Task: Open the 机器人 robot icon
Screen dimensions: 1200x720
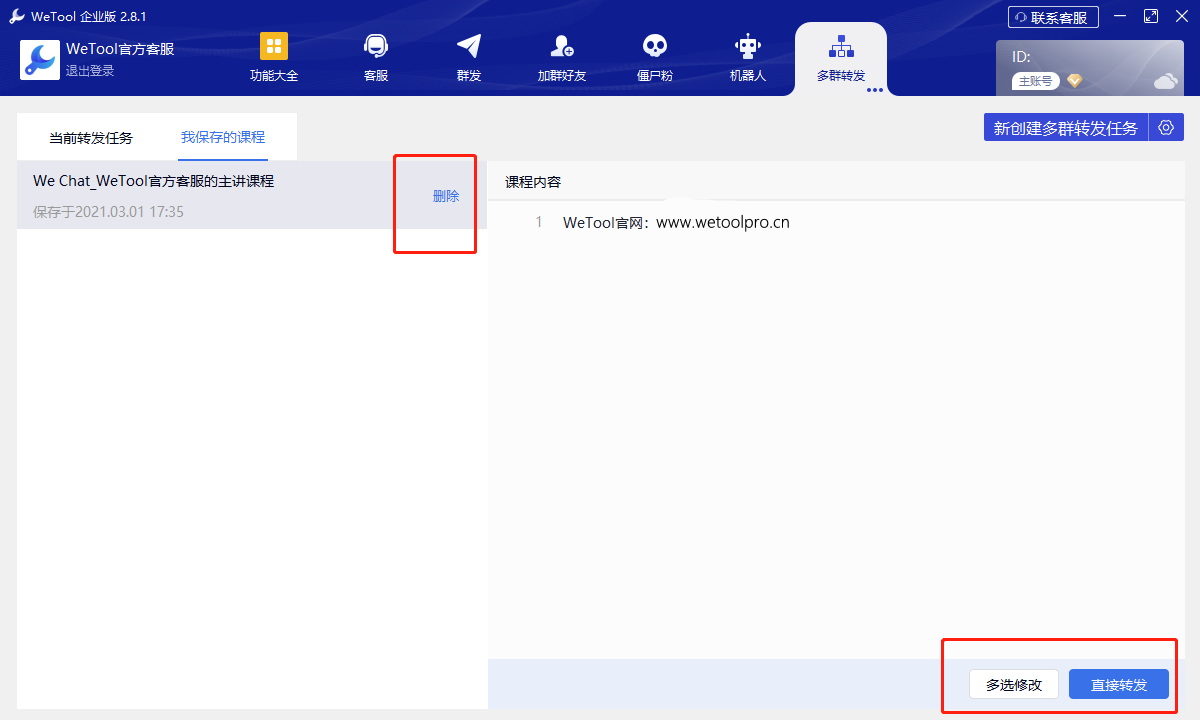Action: pos(748,46)
